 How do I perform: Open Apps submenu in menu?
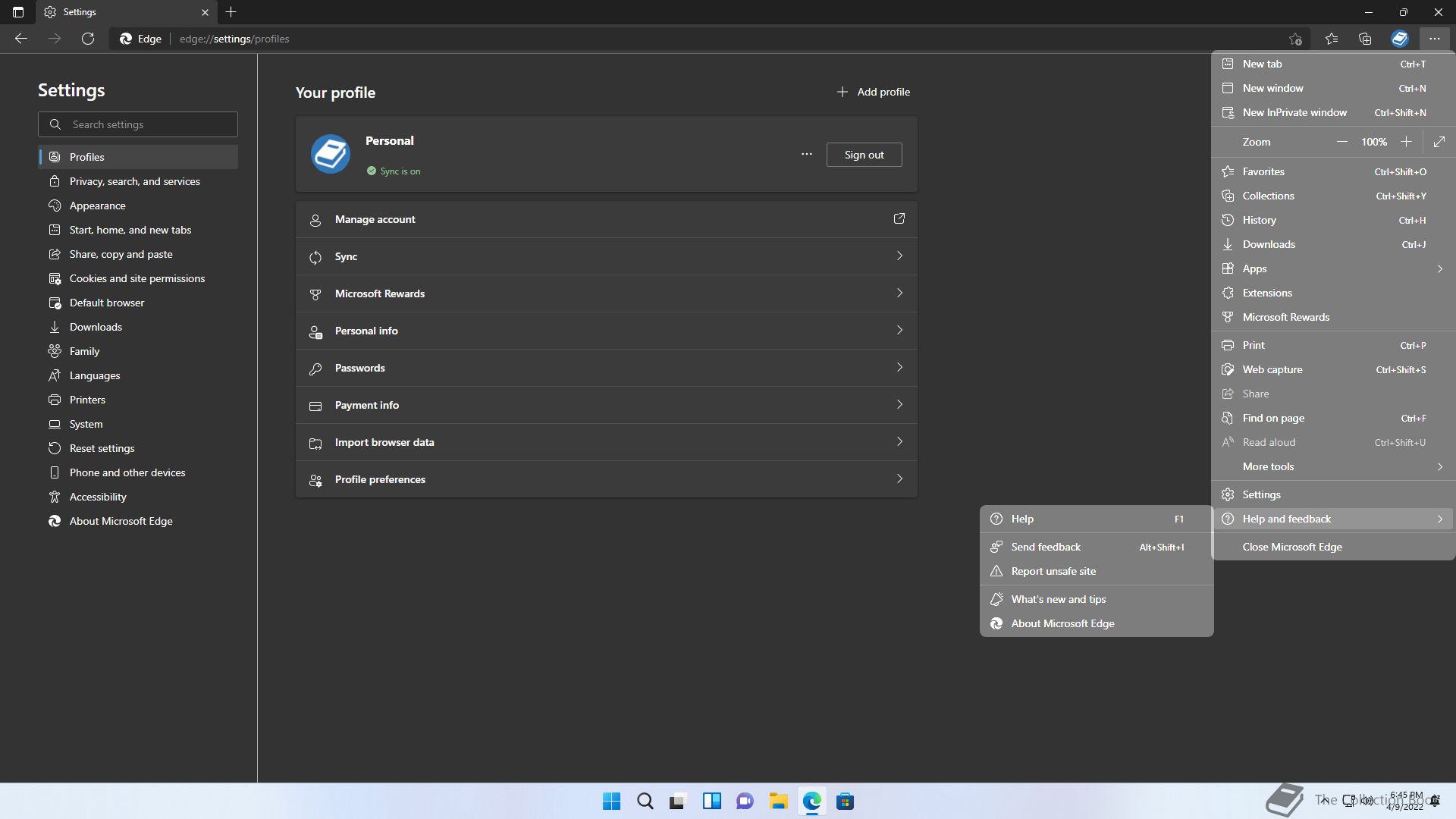[1333, 268]
